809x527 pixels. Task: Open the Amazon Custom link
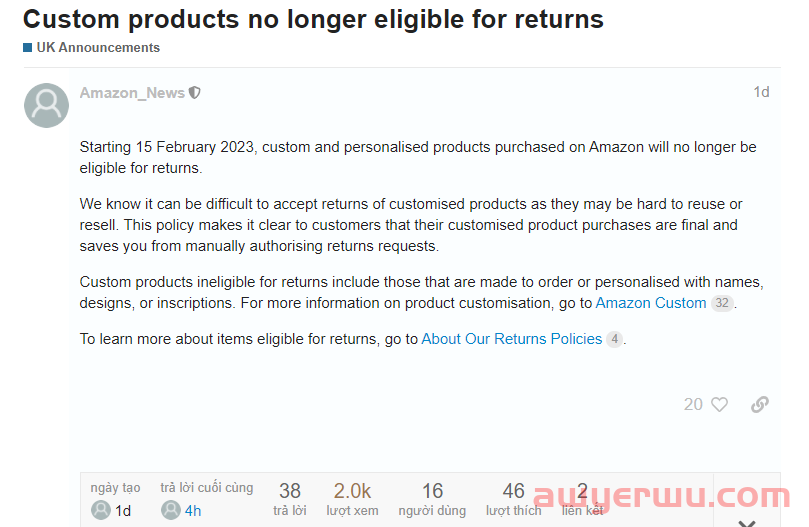650,303
